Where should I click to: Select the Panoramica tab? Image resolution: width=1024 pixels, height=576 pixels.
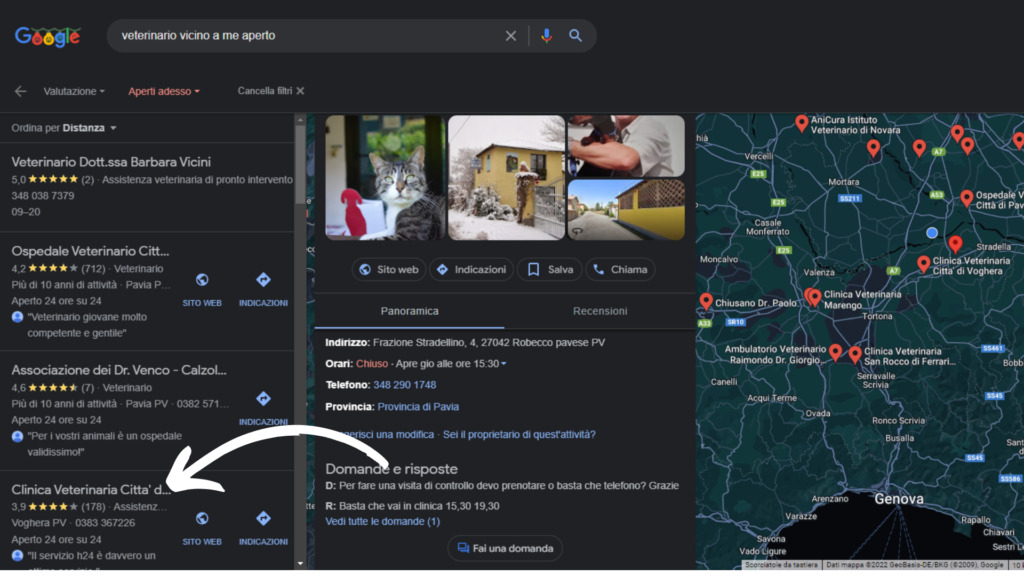410,311
